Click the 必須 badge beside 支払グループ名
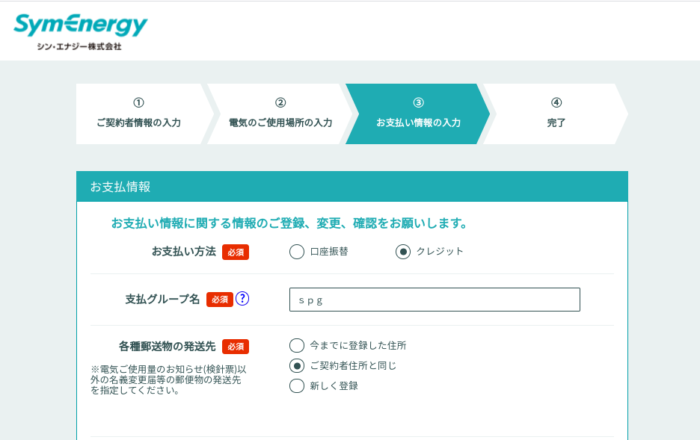This screenshot has width=700, height=440. [220, 299]
